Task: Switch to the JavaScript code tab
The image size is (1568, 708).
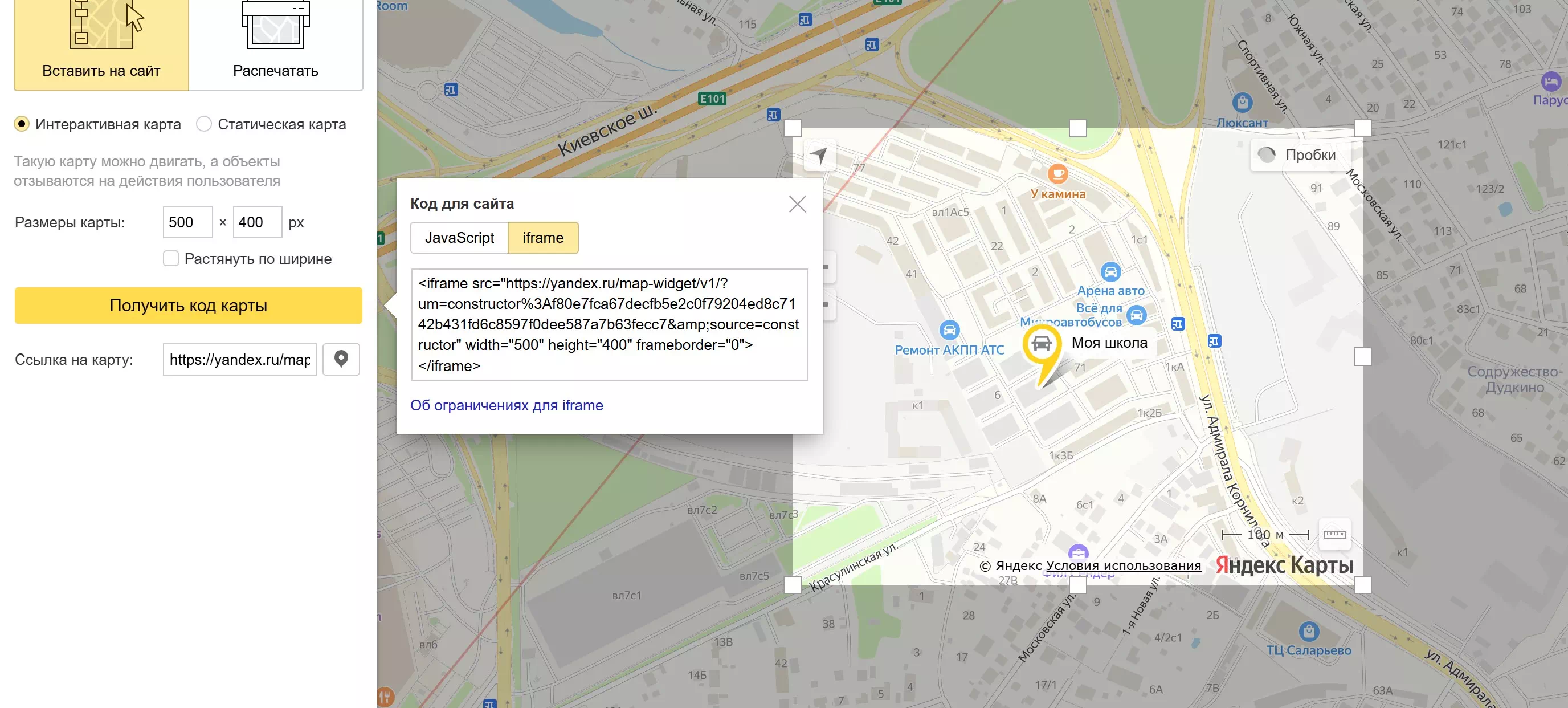Action: 459,237
